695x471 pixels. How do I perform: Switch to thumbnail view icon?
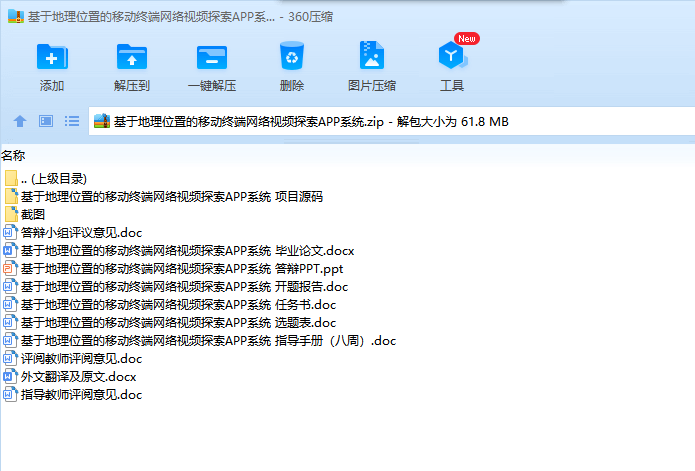tap(46, 121)
